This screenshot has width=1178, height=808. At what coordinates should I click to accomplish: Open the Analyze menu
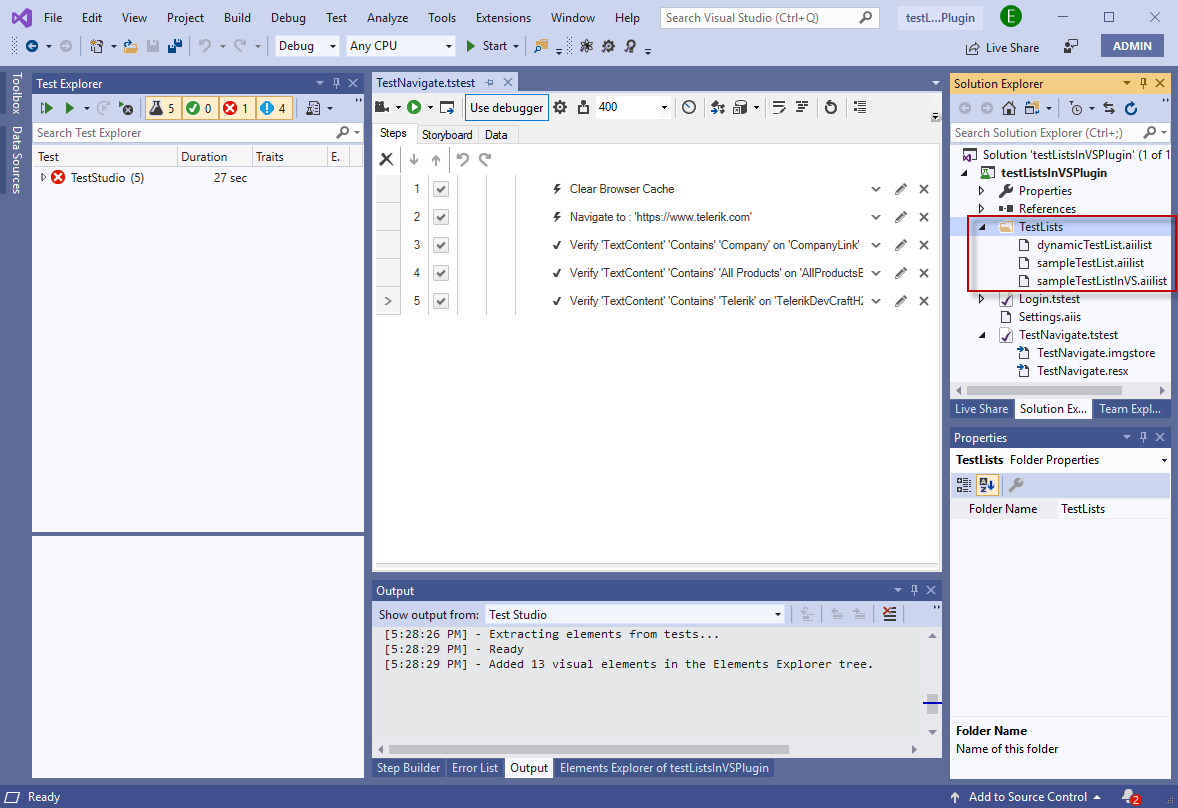[388, 17]
